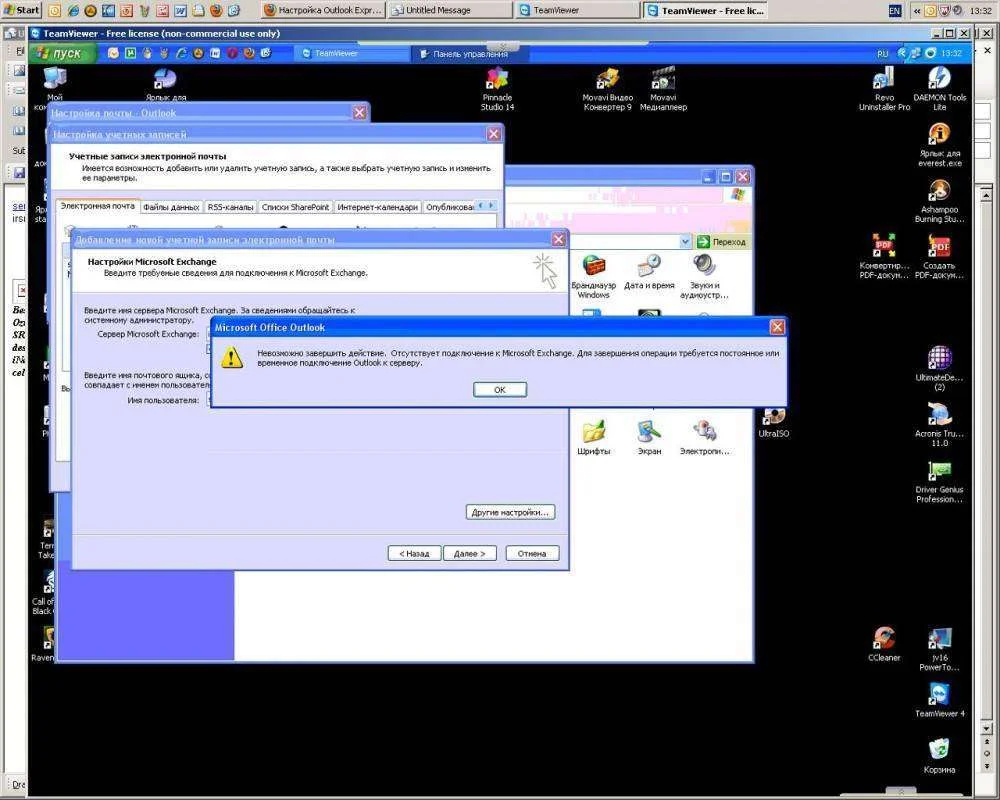Open TeamViewer 4 desktop icon
Image resolution: width=1000 pixels, height=800 pixels.
(939, 700)
